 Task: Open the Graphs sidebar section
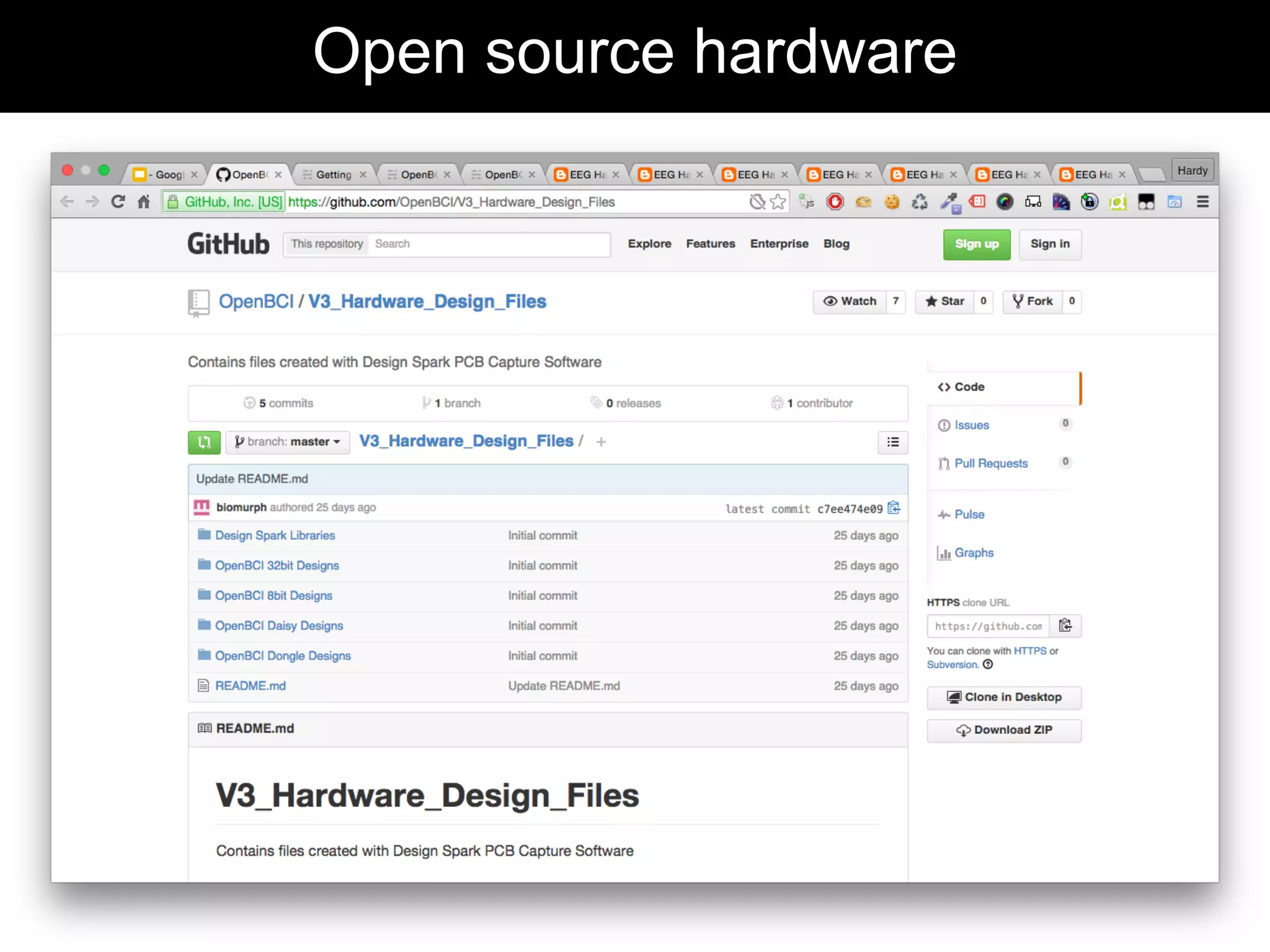pos(974,553)
